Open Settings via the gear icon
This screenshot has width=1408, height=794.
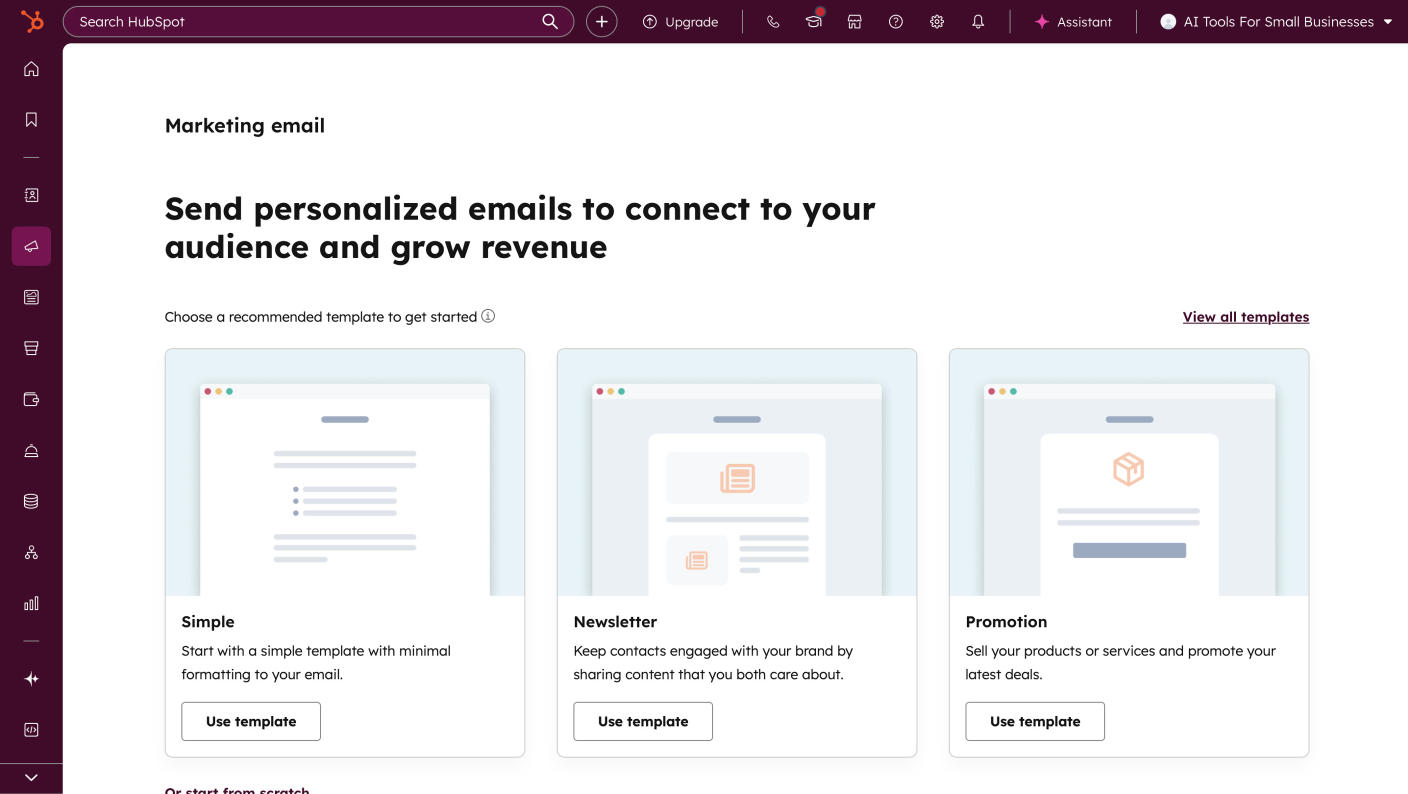(937, 21)
